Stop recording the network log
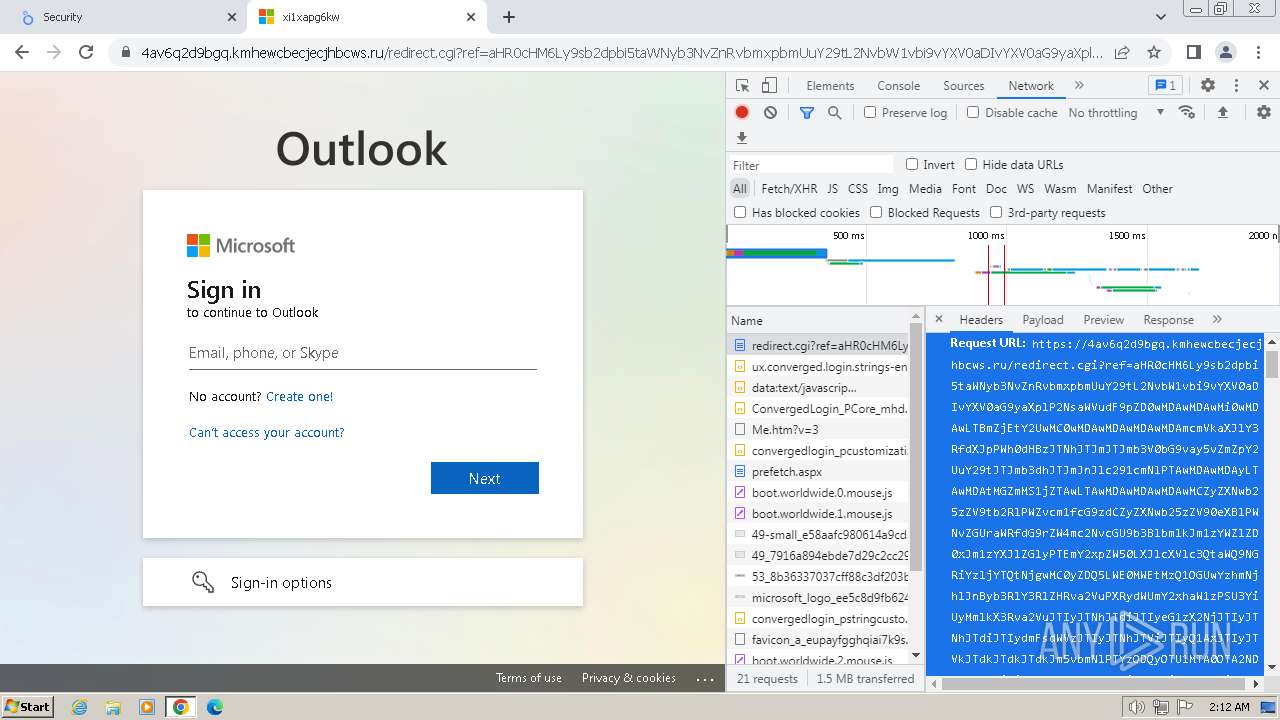 pyautogui.click(x=742, y=113)
